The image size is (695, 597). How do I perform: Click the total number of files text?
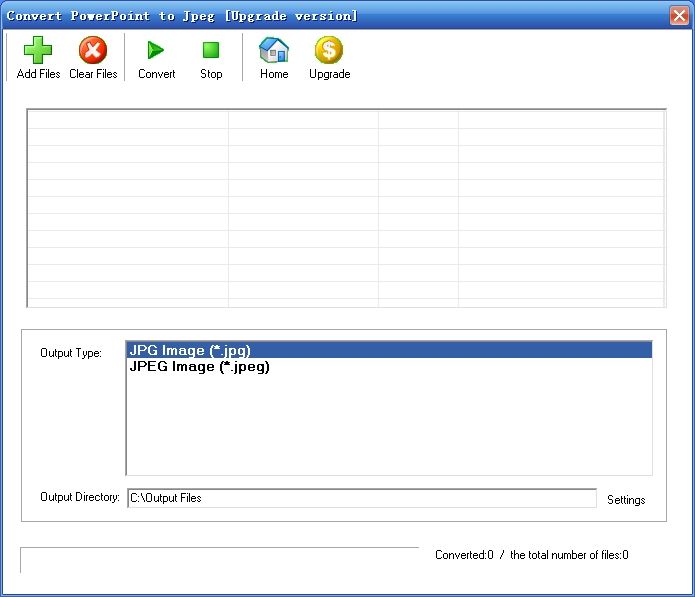(569, 555)
